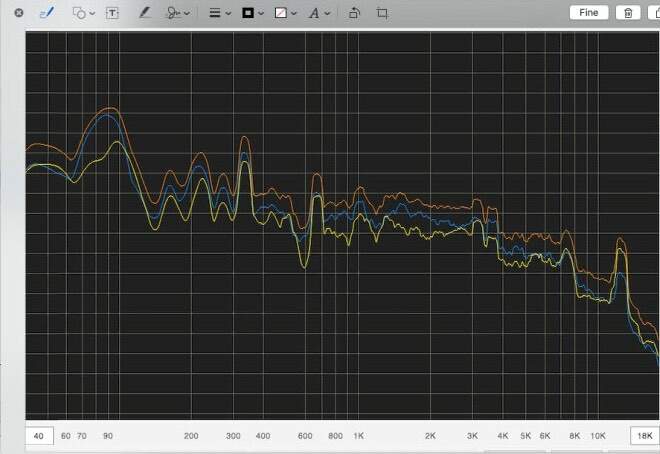Click the 60 axis label

[66, 436]
